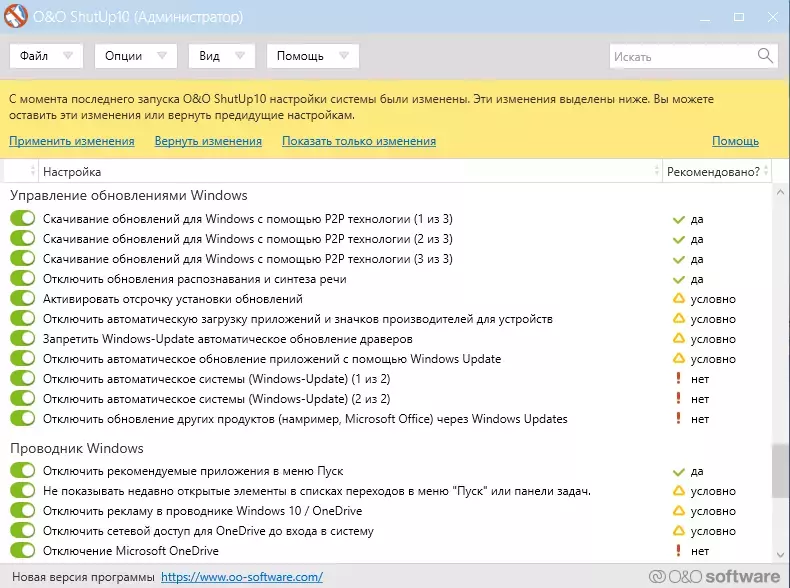This screenshot has width=790, height=588.
Task: Click warning triangle for сетевой доступ OneDrive row
Action: click(679, 531)
